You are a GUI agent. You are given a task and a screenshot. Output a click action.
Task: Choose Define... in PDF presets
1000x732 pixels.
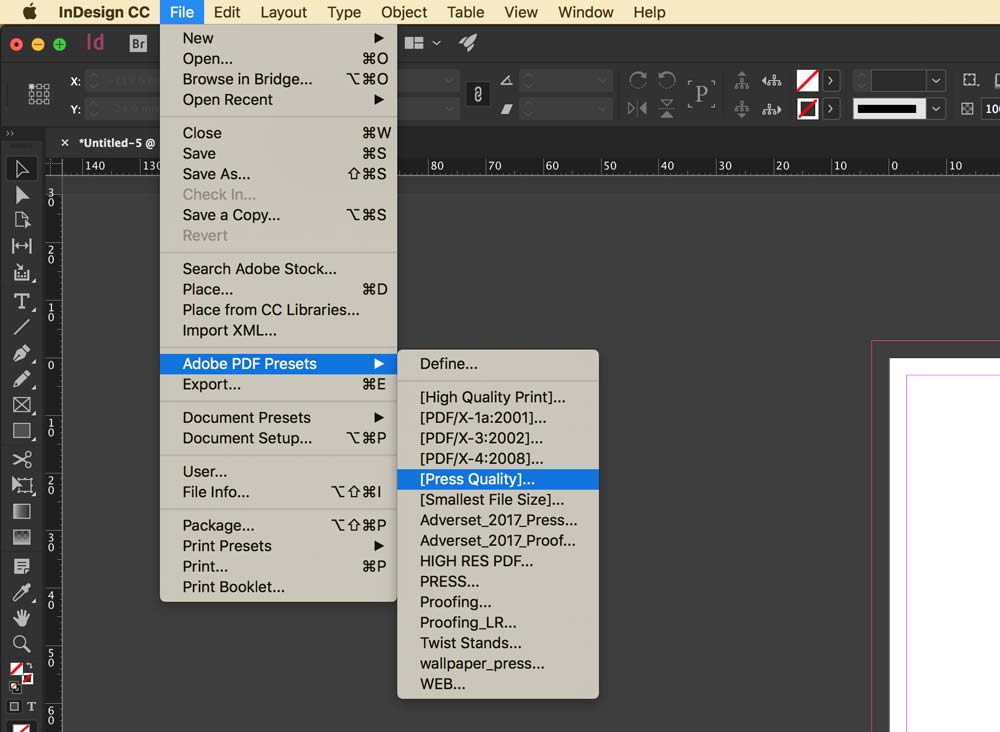pyautogui.click(x=497, y=364)
